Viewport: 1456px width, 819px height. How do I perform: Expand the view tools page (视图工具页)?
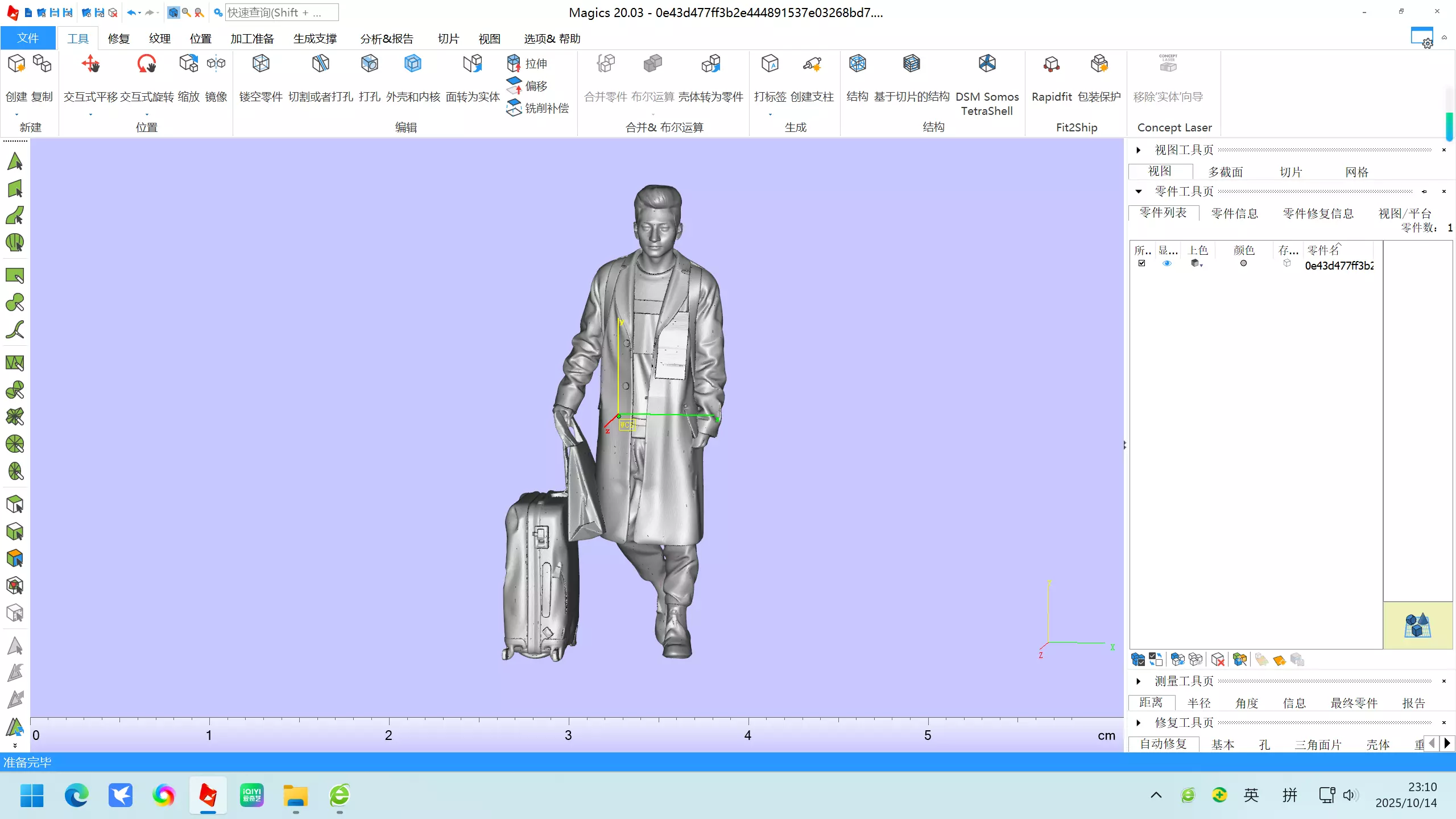(x=1139, y=150)
